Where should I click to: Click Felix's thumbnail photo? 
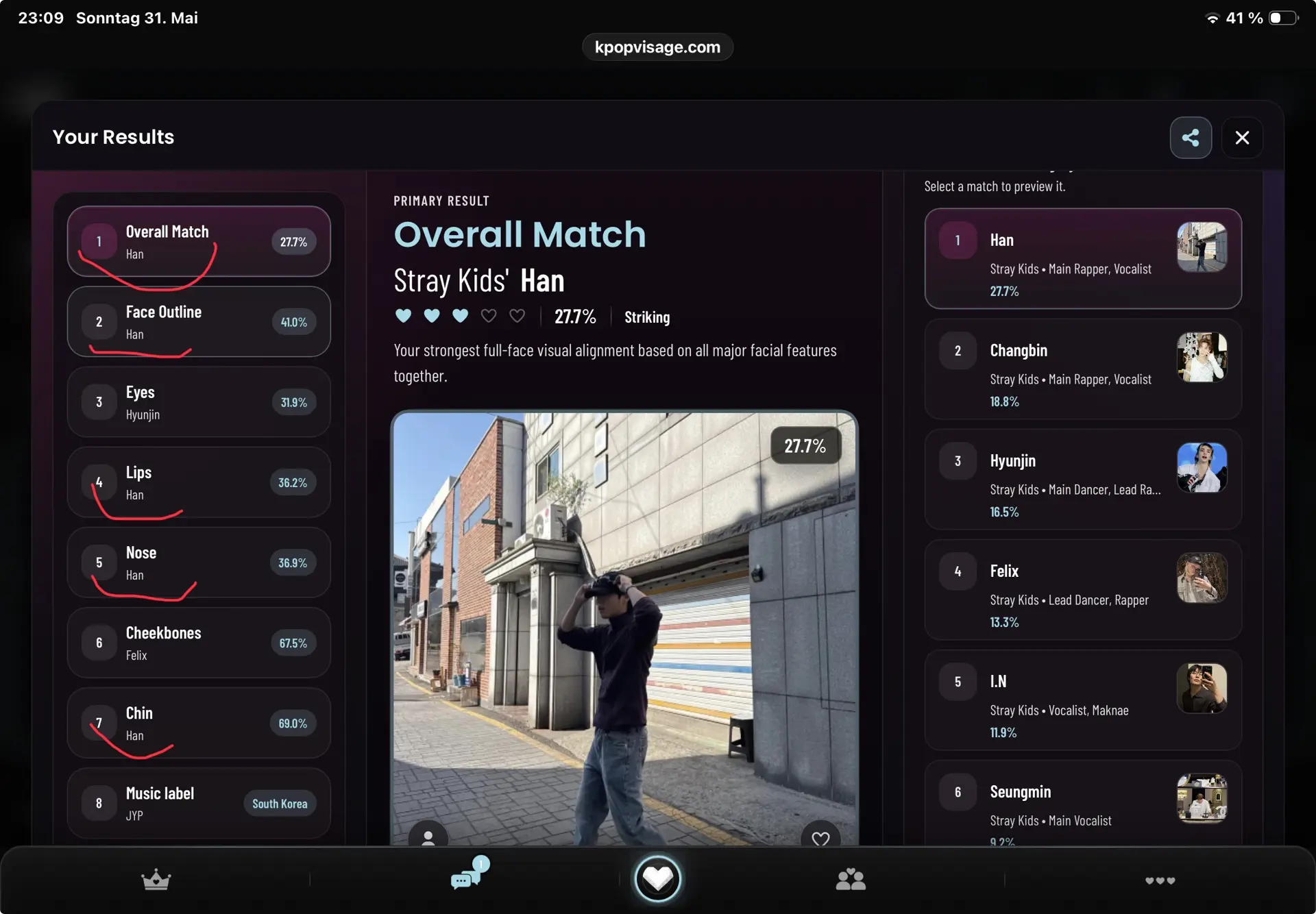tap(1202, 578)
